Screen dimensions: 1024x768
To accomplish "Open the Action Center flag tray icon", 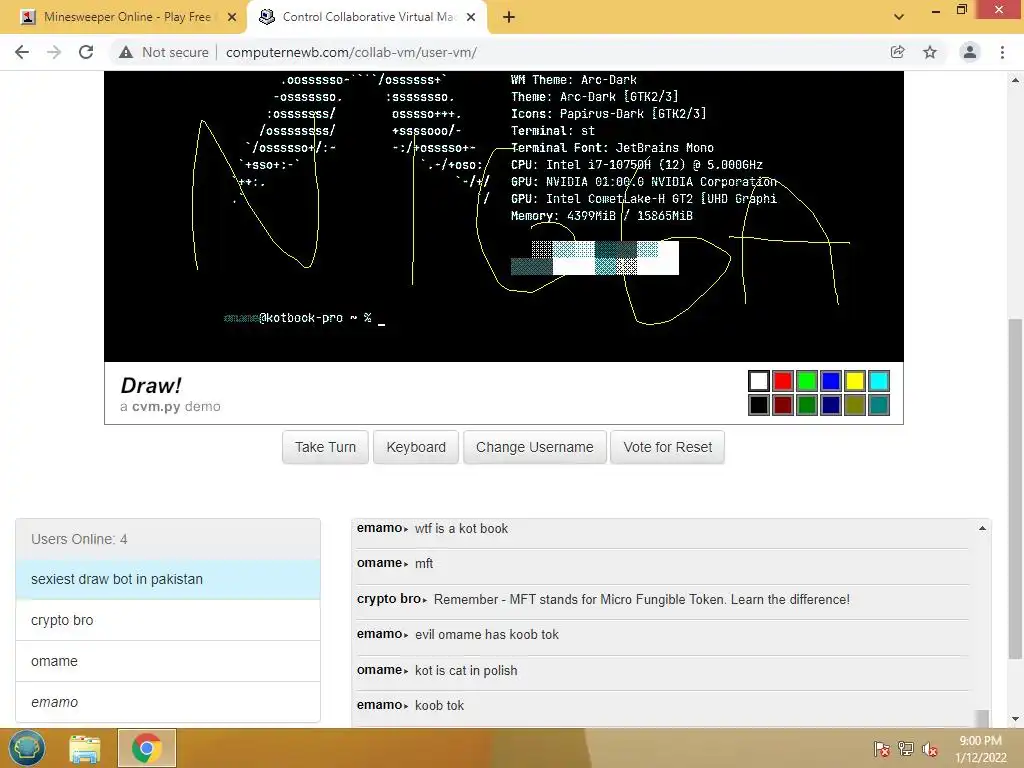I will tap(882, 748).
